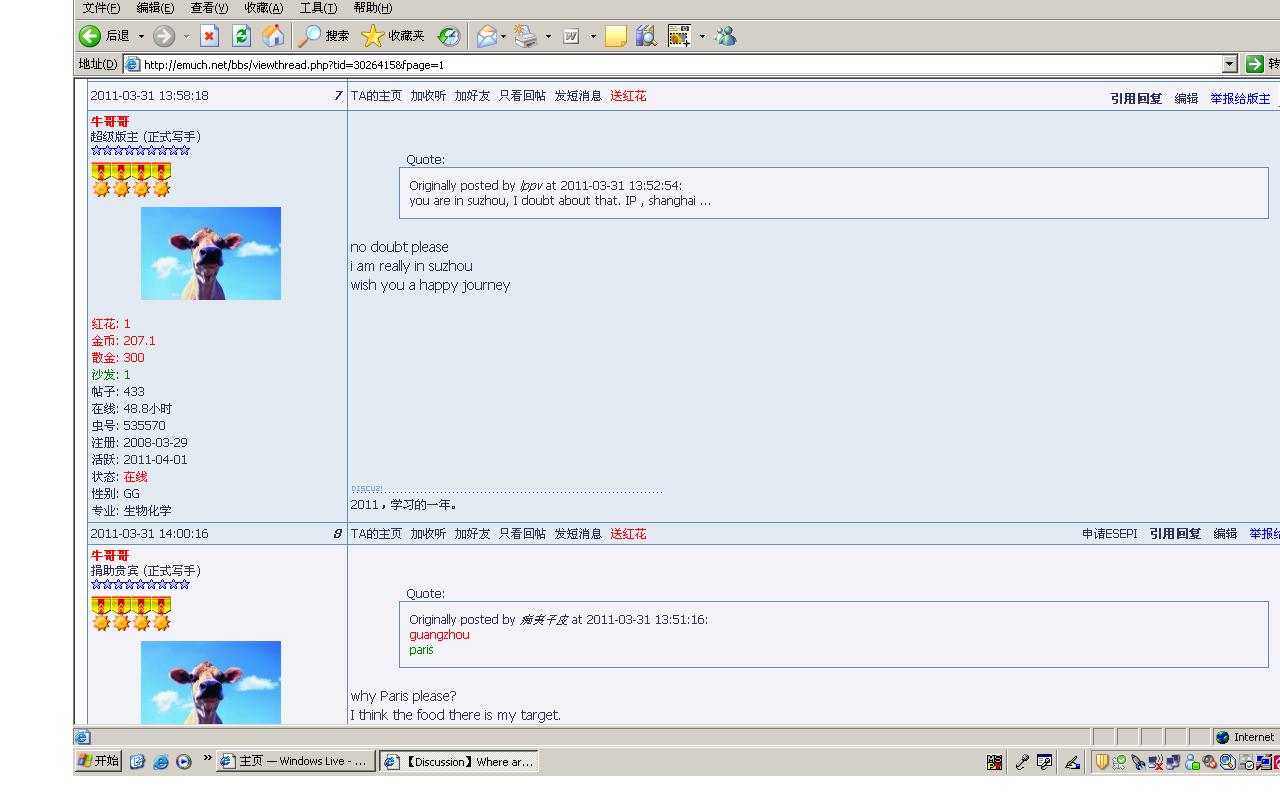Click the Start (开始) button
1280x800 pixels.
click(x=99, y=762)
